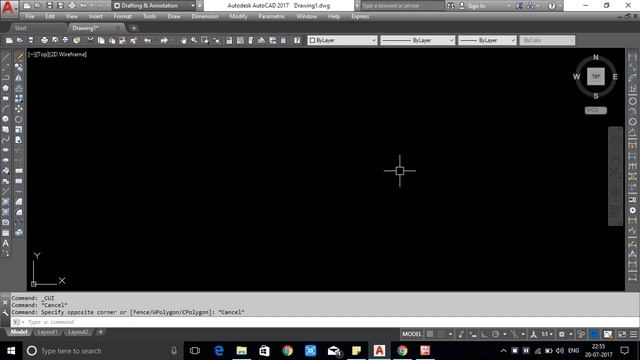The image size is (640, 360).
Task: Open the ByColor plot style dropdown
Action: (x=547, y=40)
